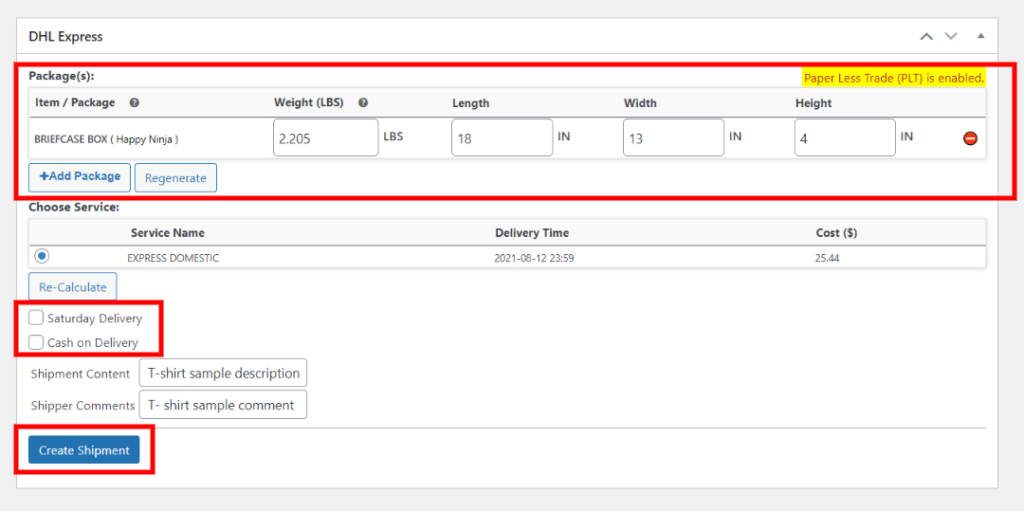This screenshot has height=511, width=1024.
Task: Create the shipment
Action: click(x=84, y=450)
